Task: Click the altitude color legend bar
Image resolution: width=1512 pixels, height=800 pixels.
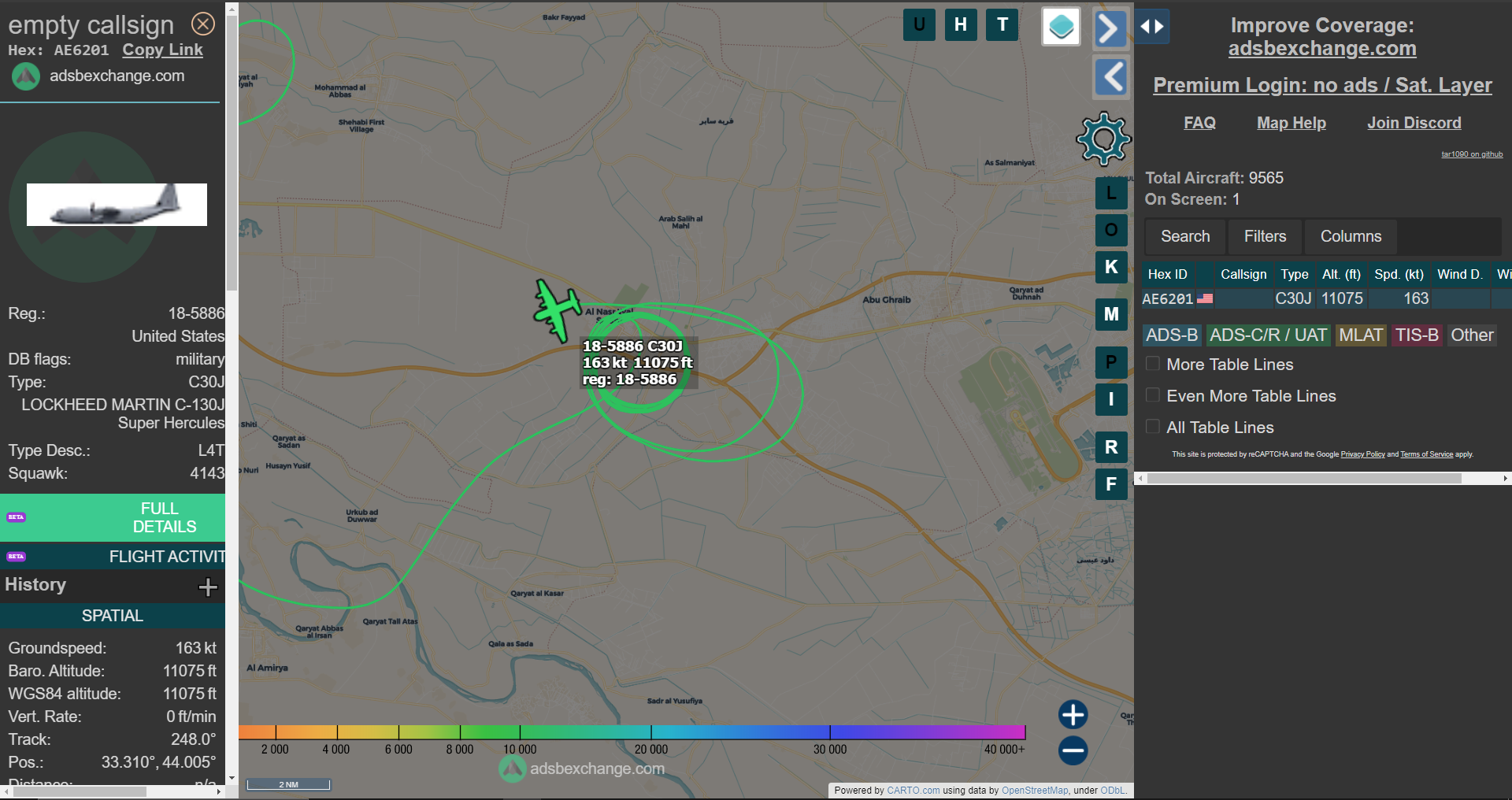Action: pos(632,732)
